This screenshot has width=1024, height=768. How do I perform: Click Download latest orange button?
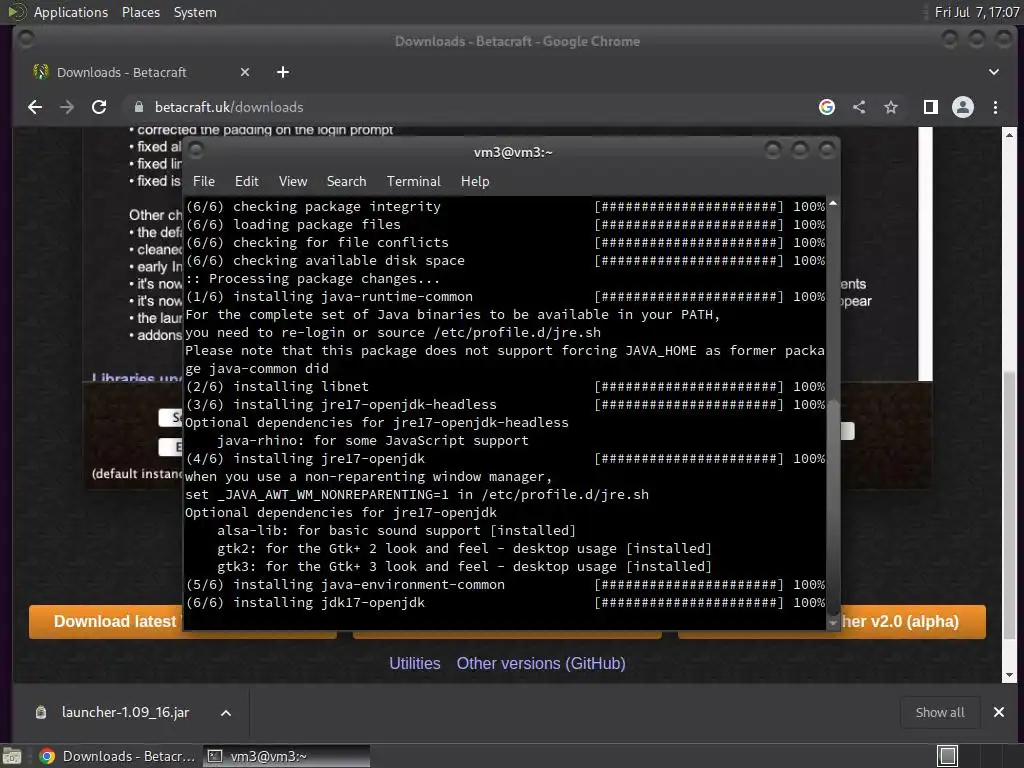point(106,621)
